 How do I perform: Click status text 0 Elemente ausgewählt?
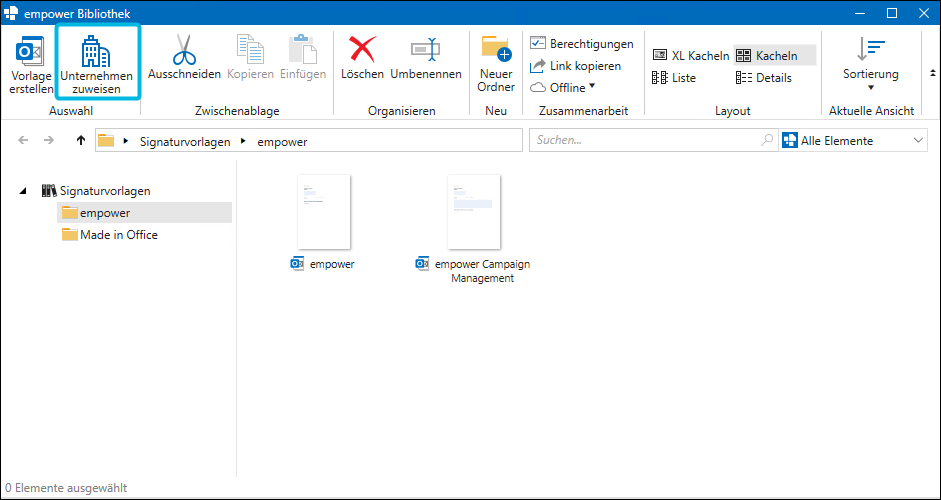coord(66,488)
